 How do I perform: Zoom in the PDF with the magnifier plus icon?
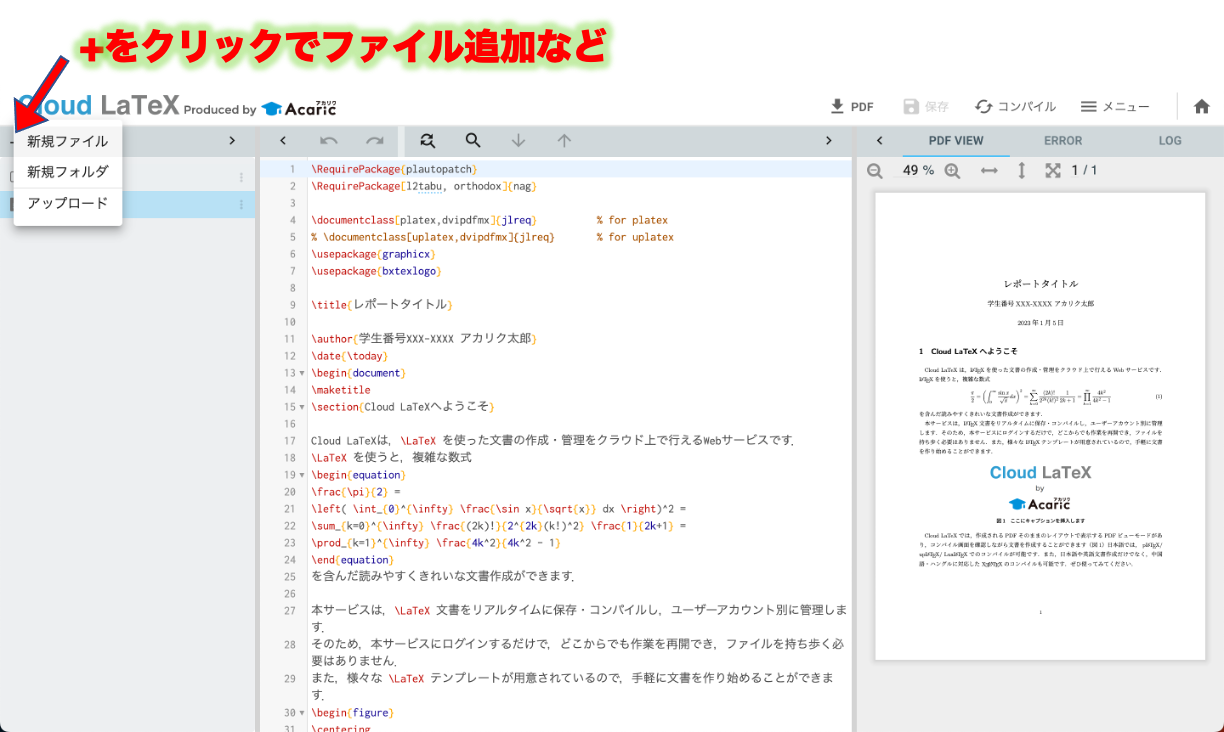click(x=952, y=170)
